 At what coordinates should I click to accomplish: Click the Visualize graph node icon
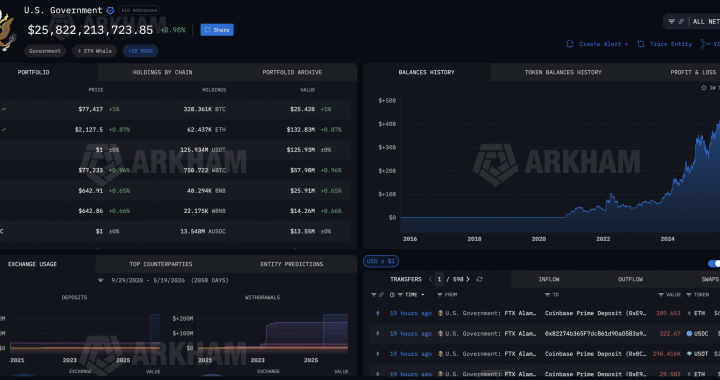(705, 44)
